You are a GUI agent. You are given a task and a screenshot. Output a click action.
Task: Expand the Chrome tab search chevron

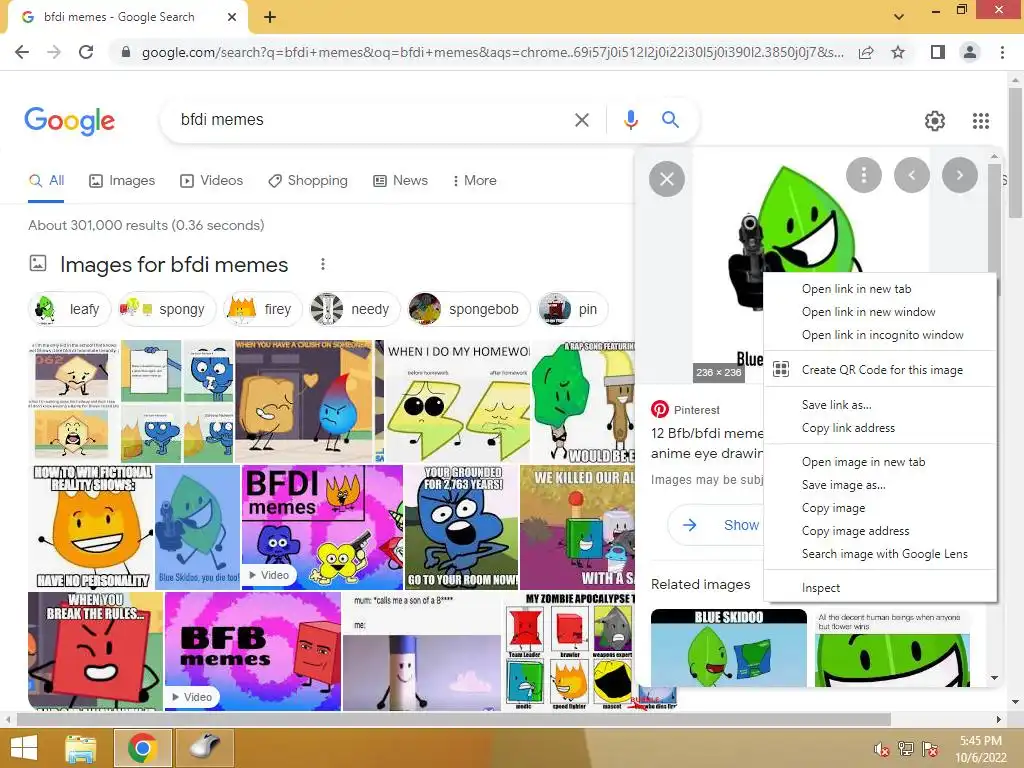[899, 17]
